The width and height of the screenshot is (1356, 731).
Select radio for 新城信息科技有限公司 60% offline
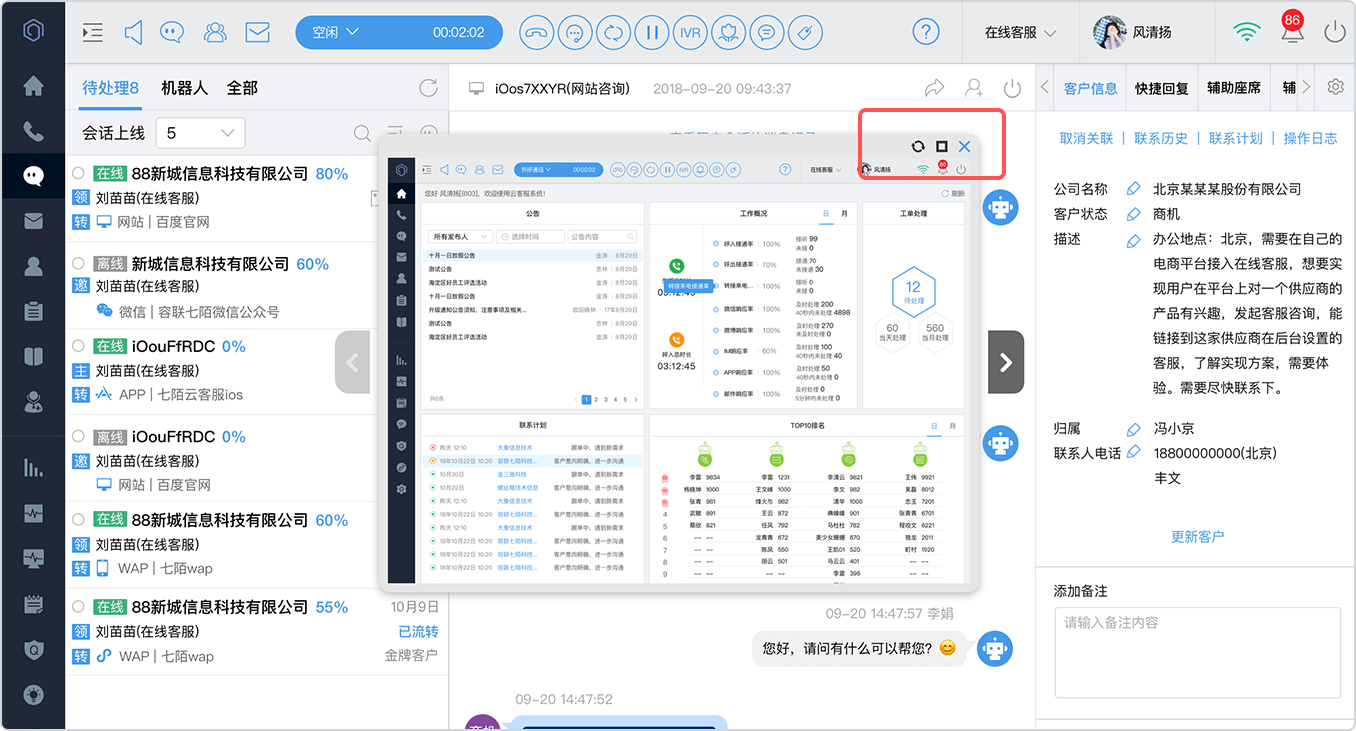(x=78, y=263)
